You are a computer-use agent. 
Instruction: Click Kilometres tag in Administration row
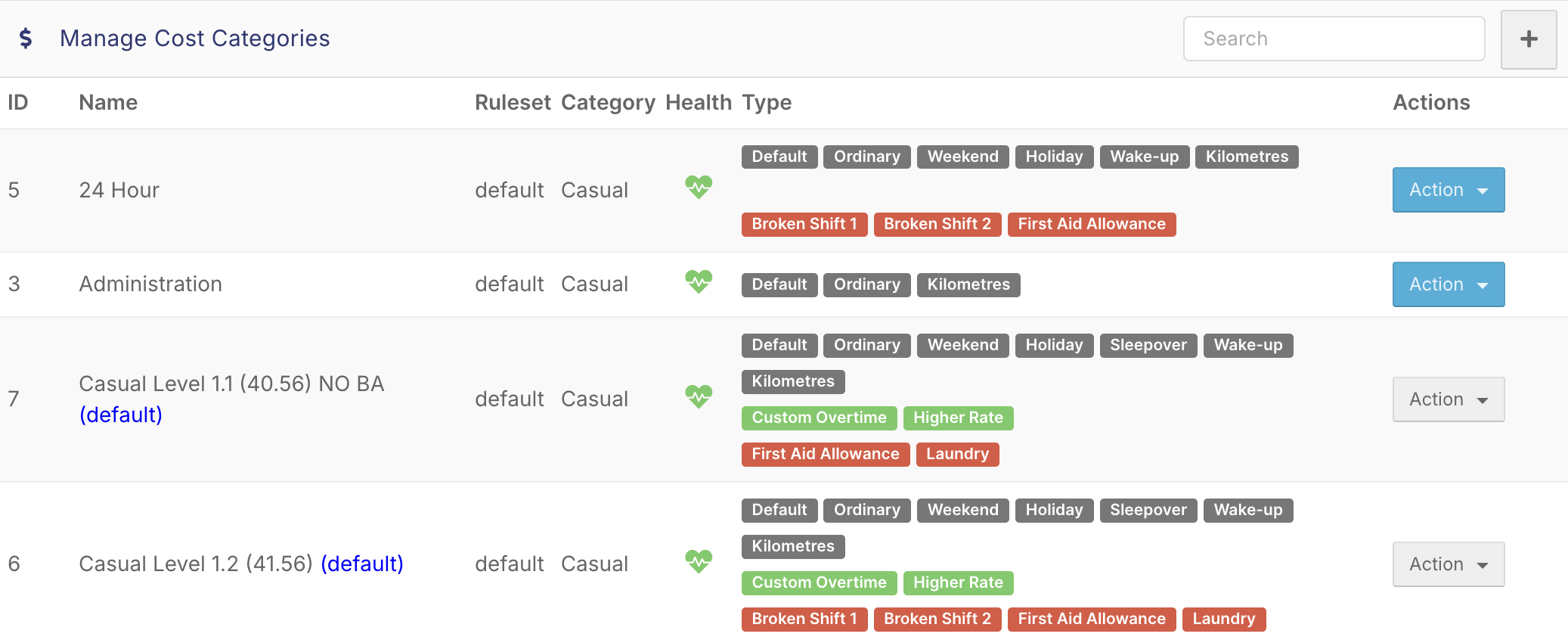point(968,284)
